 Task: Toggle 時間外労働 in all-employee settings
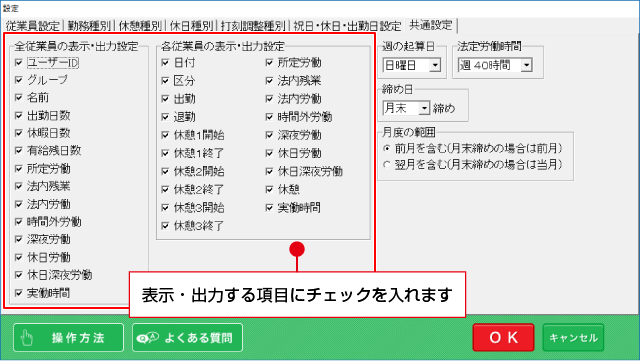point(19,222)
